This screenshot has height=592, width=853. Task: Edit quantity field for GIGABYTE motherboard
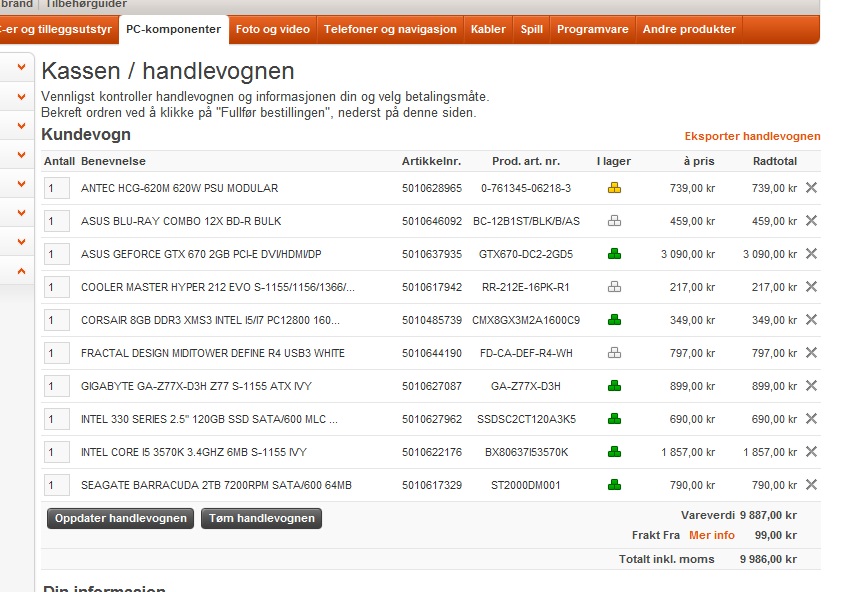57,386
